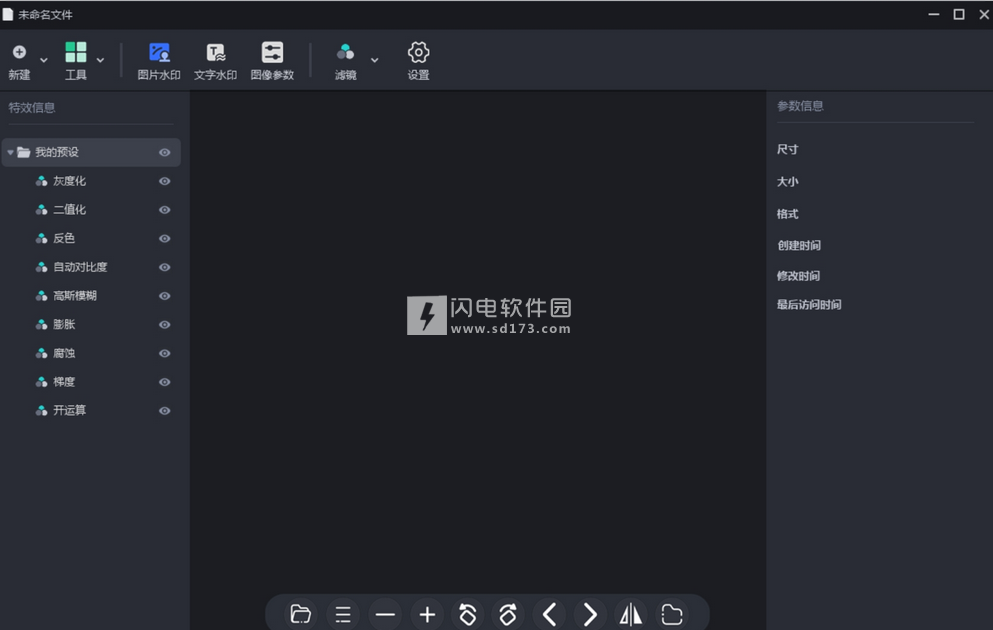Go to next image arrow

pyautogui.click(x=590, y=614)
